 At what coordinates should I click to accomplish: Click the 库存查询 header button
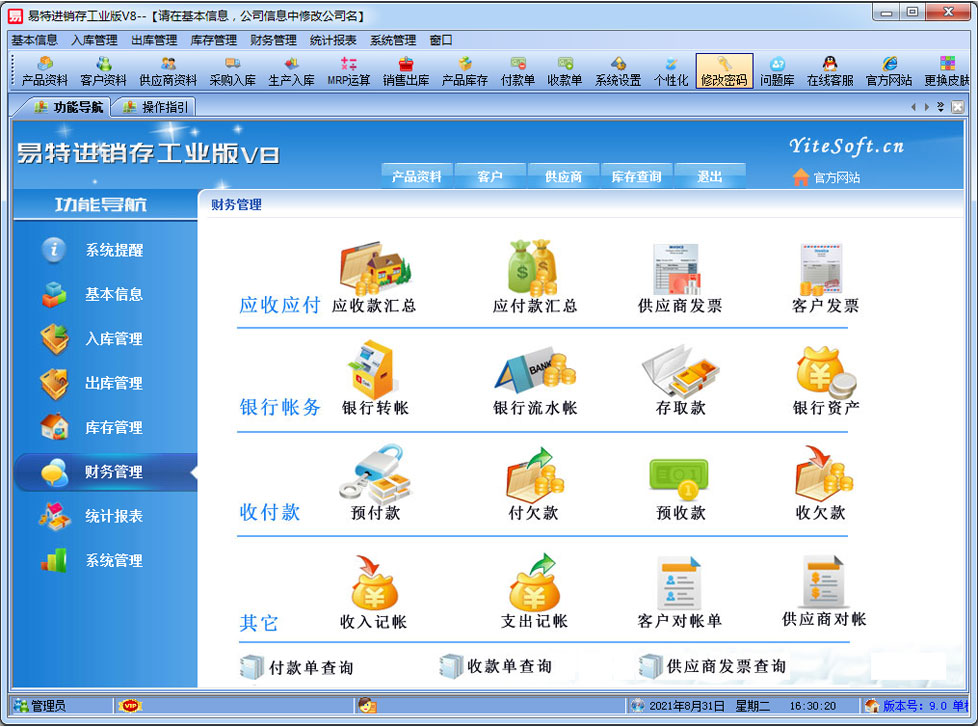(x=636, y=177)
